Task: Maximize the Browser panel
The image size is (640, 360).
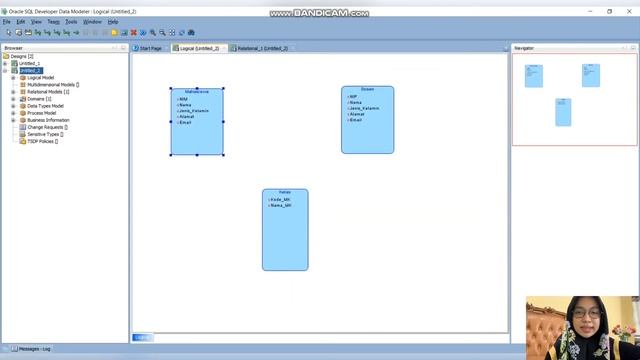Action: tap(123, 48)
